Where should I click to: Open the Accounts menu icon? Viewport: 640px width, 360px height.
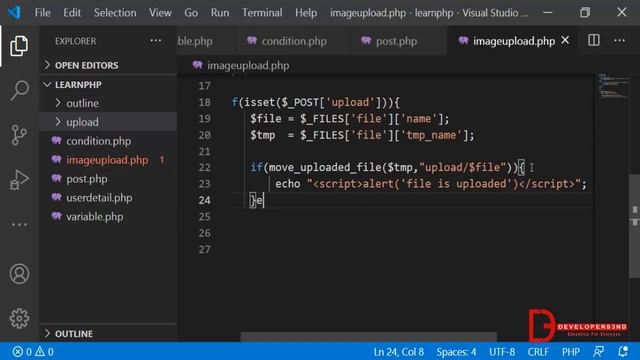click(19, 273)
